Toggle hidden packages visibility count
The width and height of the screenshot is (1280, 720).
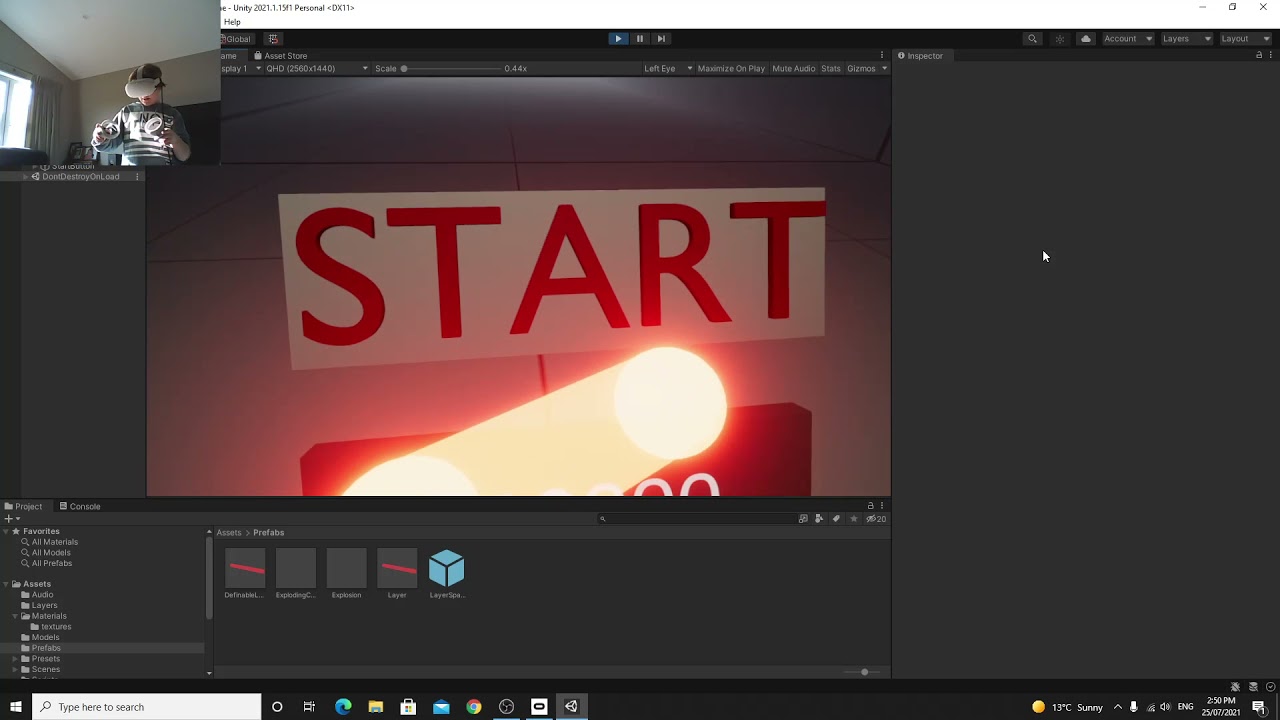click(876, 519)
